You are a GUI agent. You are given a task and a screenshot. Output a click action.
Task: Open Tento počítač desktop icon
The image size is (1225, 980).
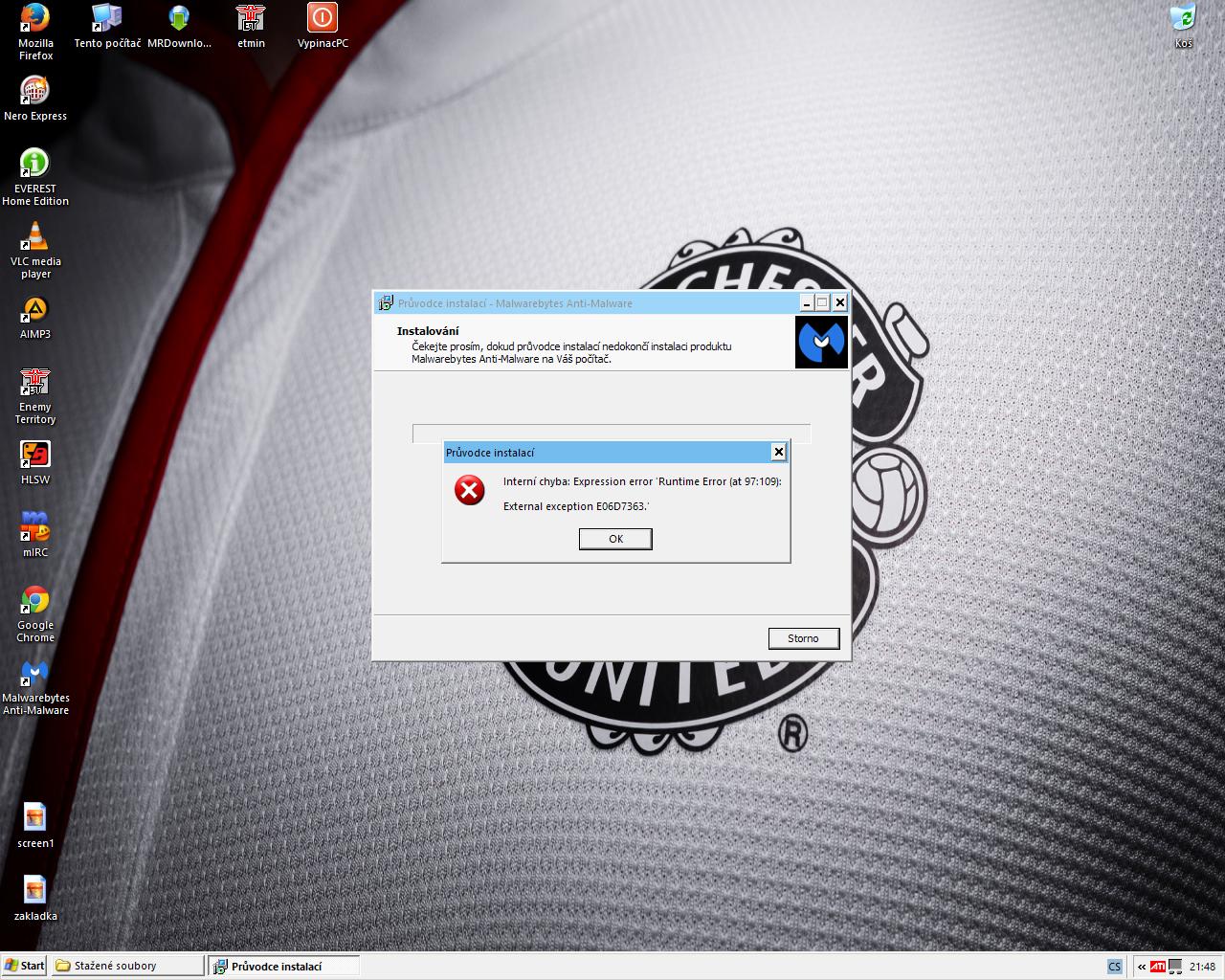(107, 26)
